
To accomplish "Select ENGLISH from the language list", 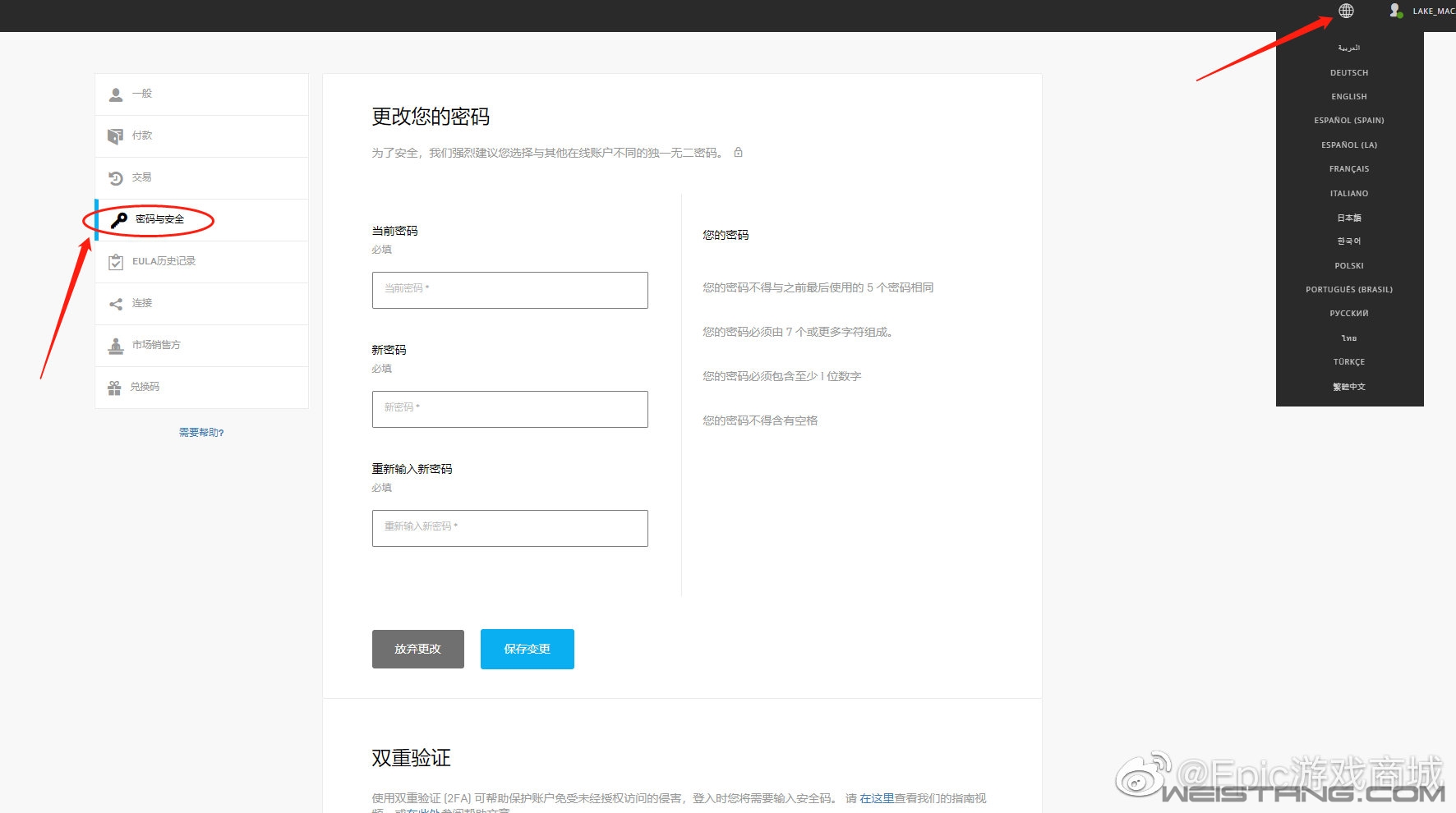I will [1349, 97].
